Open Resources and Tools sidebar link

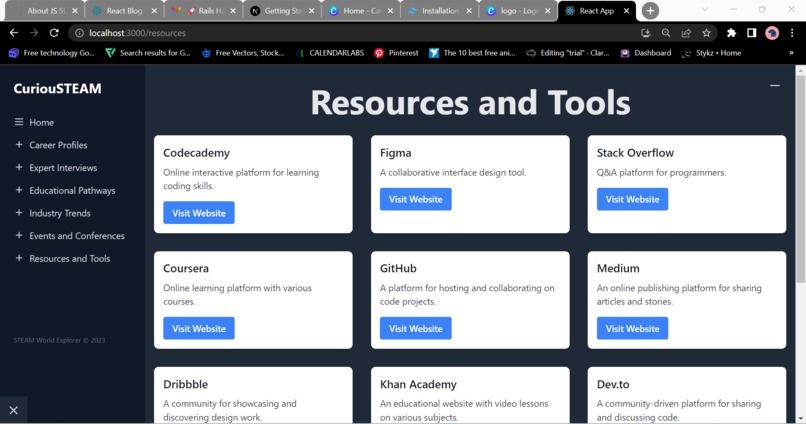coord(70,258)
